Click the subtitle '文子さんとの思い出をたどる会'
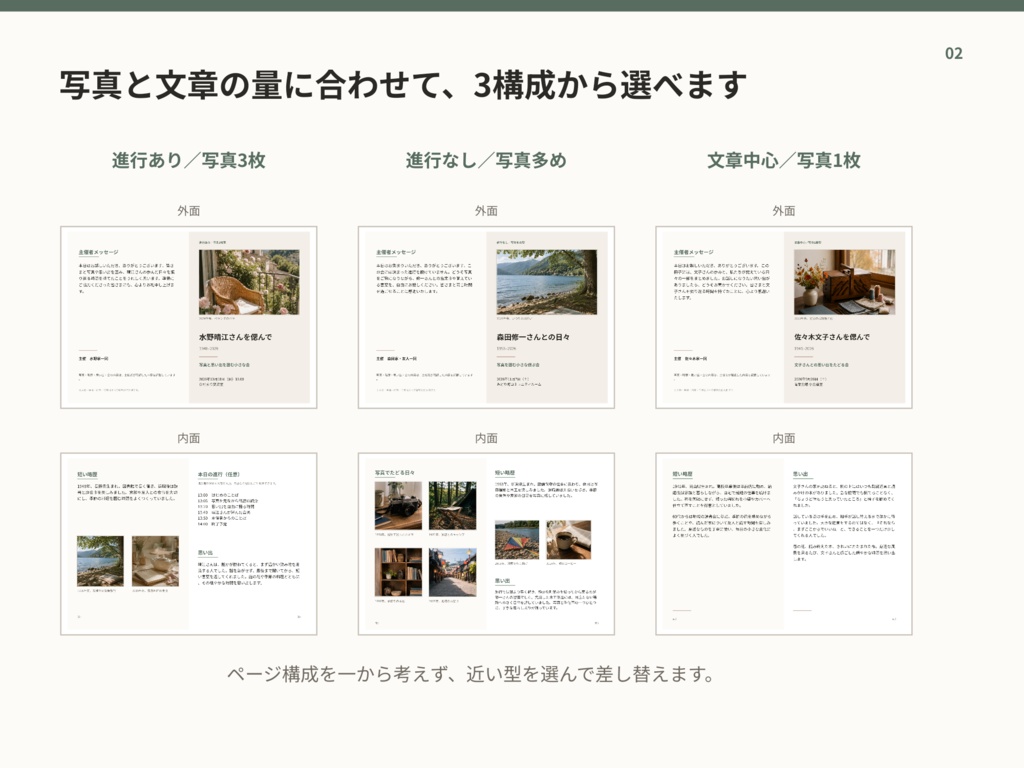The height and width of the screenshot is (768, 1024). click(x=822, y=365)
